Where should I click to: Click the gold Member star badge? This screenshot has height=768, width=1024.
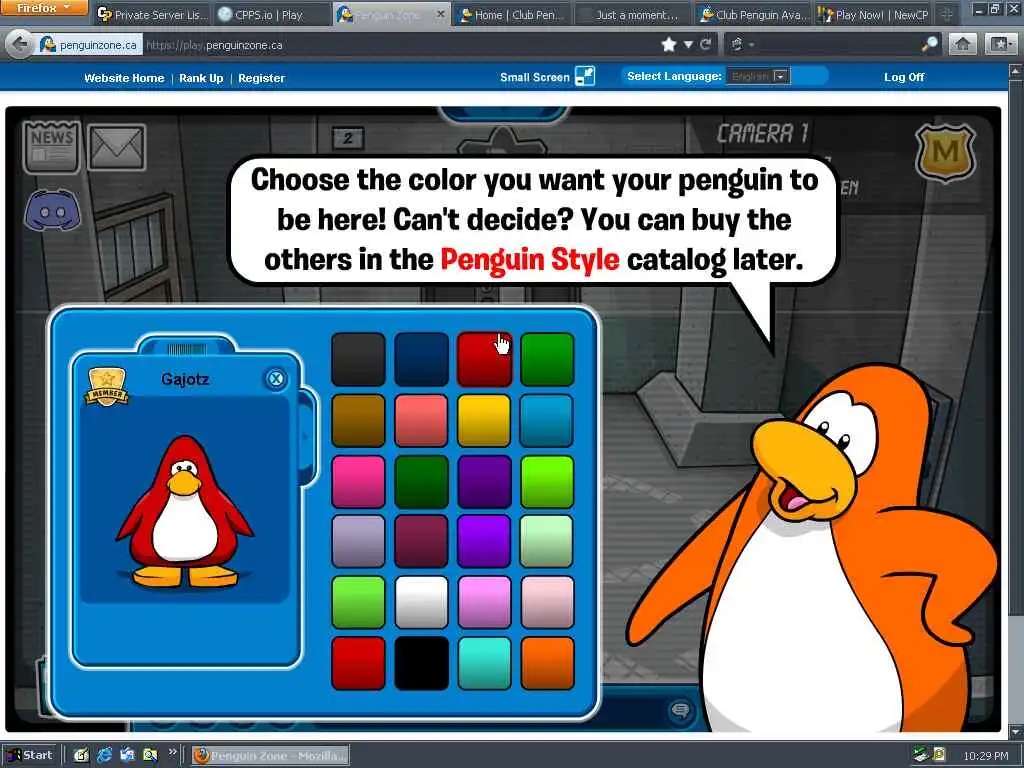point(106,386)
